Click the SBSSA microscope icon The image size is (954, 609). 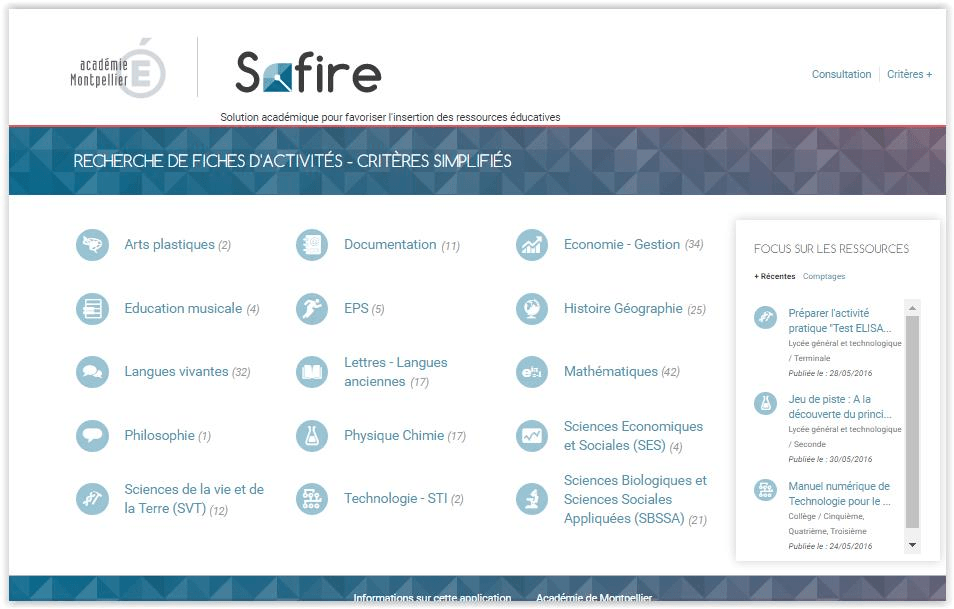click(532, 499)
